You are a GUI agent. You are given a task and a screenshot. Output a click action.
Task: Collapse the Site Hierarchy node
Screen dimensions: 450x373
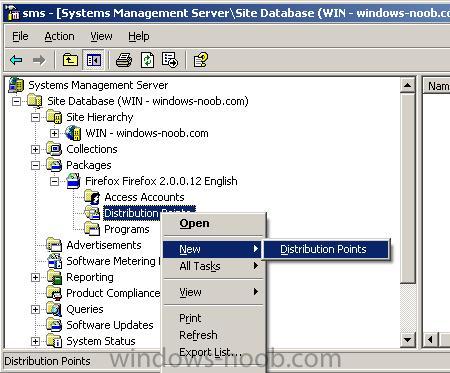[x=35, y=117]
